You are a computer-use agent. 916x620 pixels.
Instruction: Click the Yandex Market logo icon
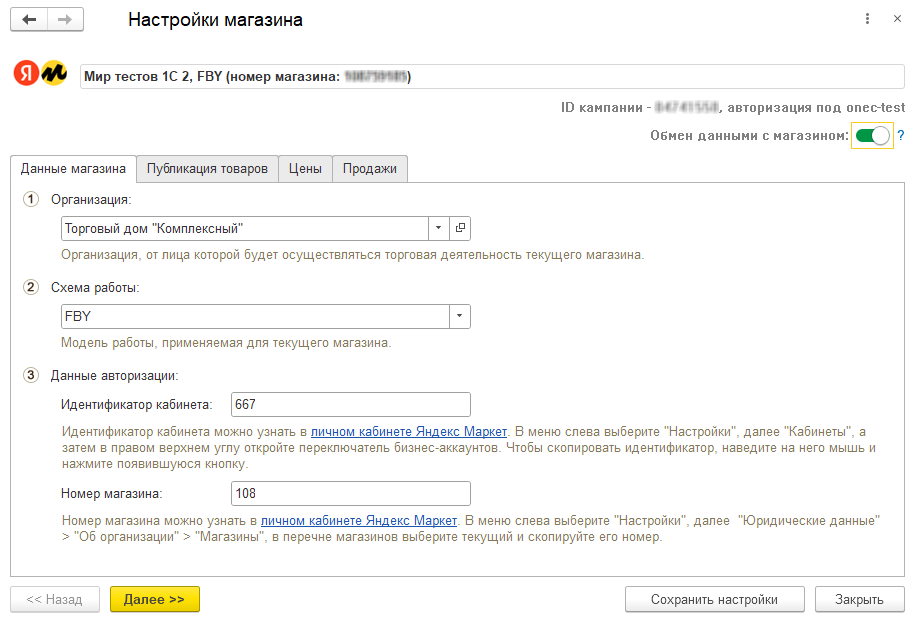click(x=40, y=75)
